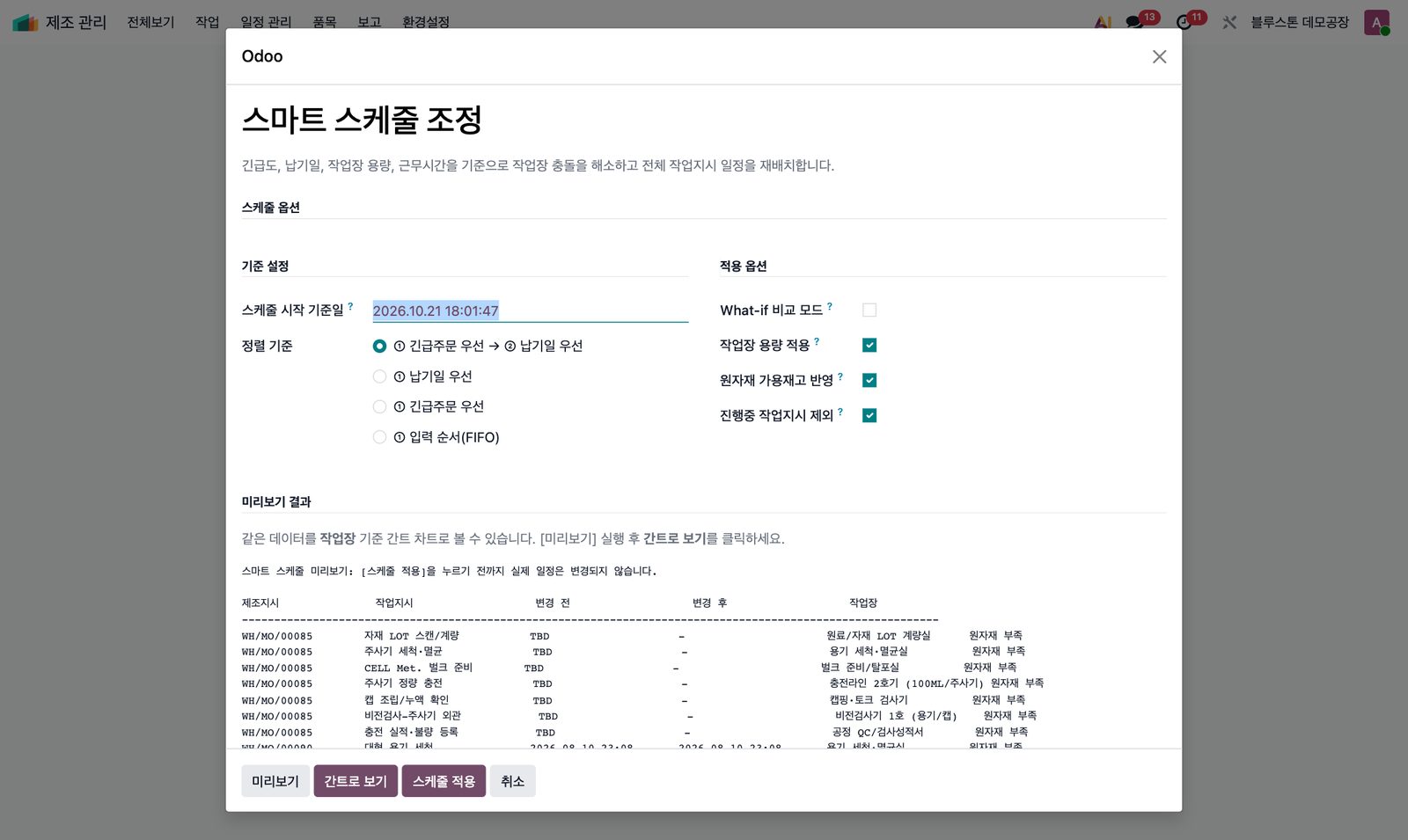
Task: Select ① 긴급주문 우선 sorting option
Action: point(379,406)
